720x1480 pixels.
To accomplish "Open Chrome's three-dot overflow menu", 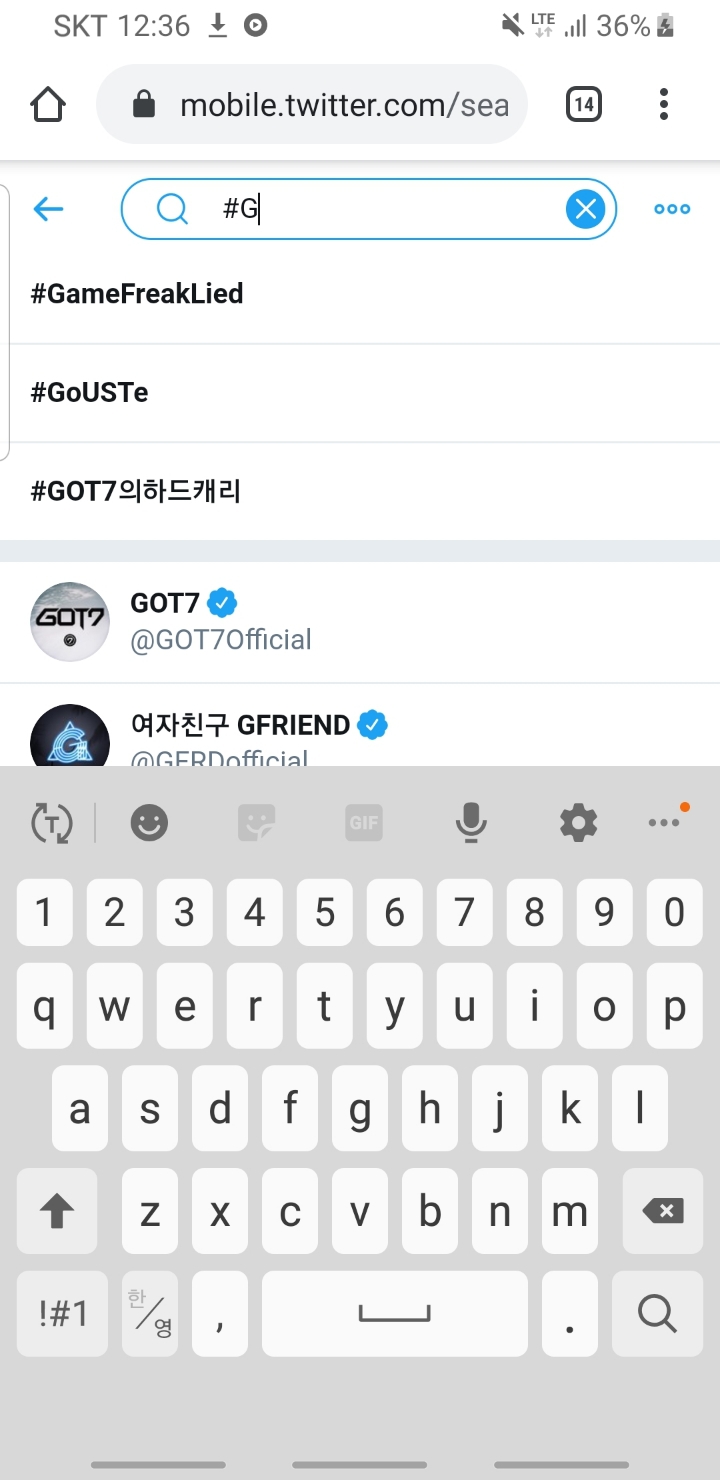I will [664, 105].
